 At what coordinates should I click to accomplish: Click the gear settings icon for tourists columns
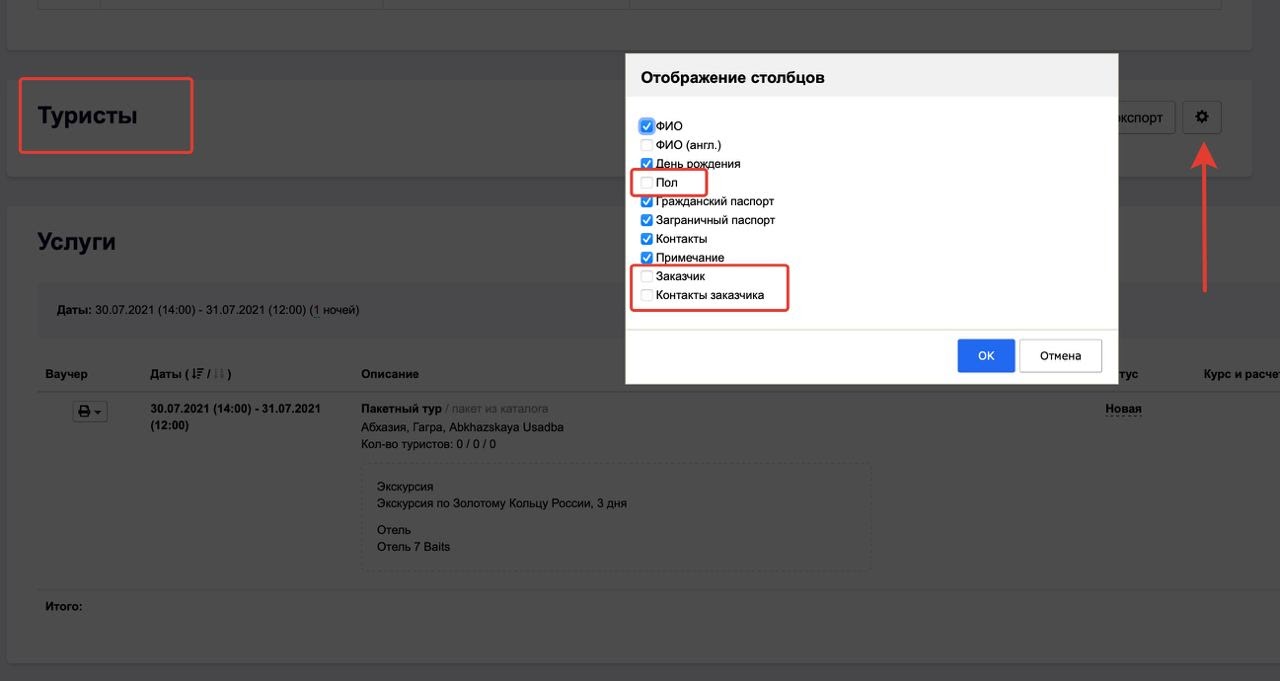[1201, 118]
